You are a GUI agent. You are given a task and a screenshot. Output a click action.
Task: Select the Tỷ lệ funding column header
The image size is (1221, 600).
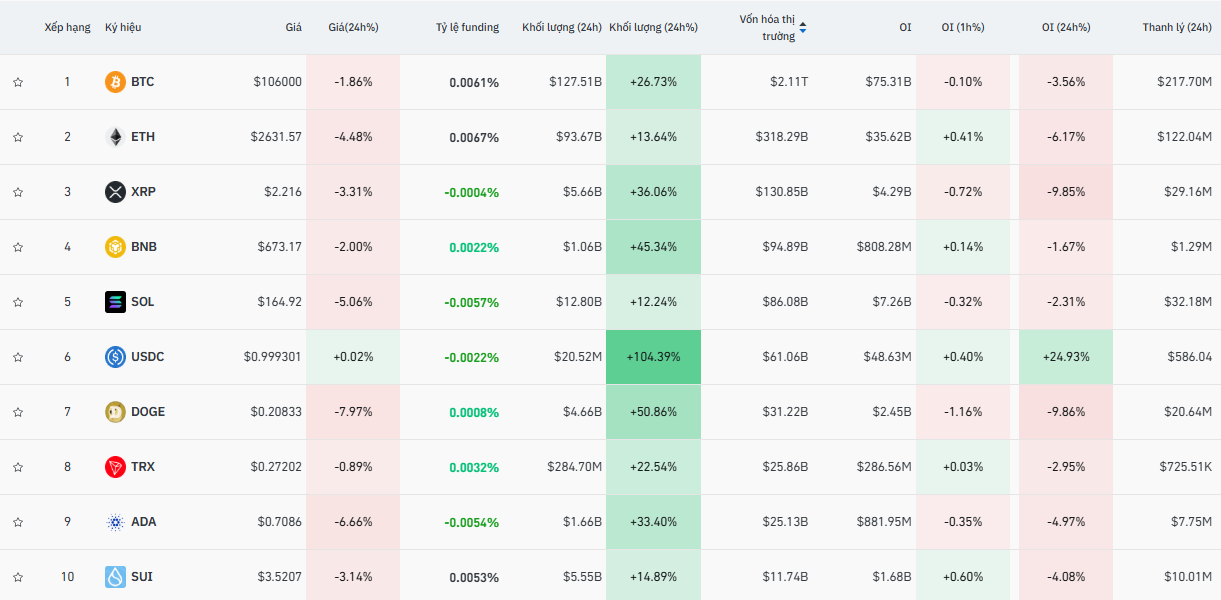467,28
